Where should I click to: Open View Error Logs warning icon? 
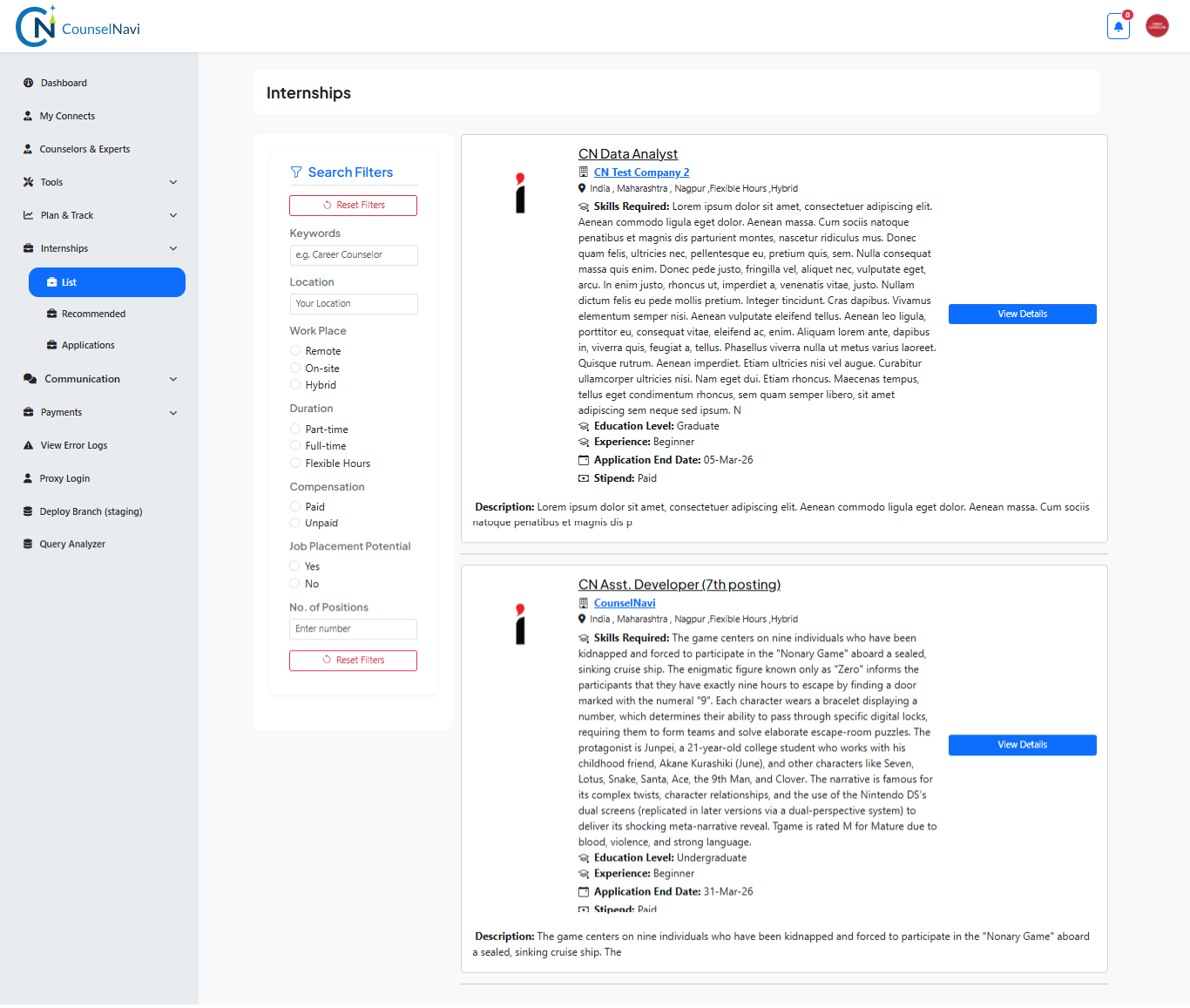point(29,445)
